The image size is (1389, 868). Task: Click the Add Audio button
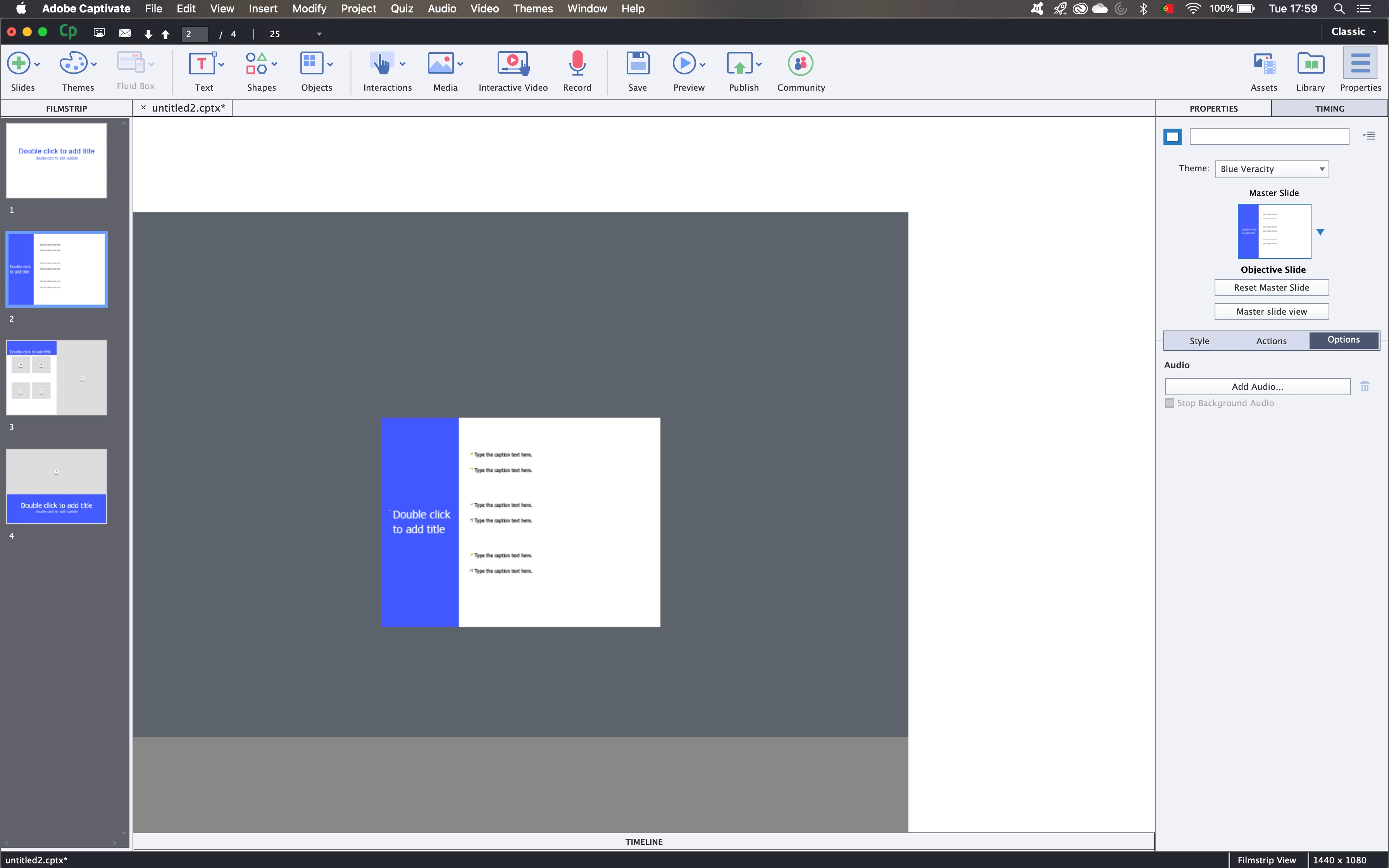1257,386
